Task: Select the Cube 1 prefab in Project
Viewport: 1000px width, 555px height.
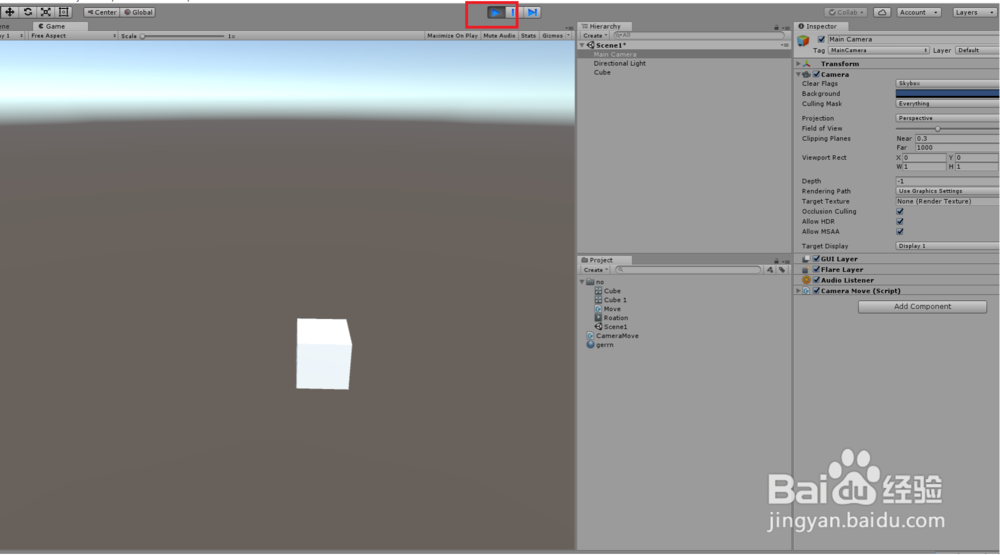Action: tap(610, 300)
